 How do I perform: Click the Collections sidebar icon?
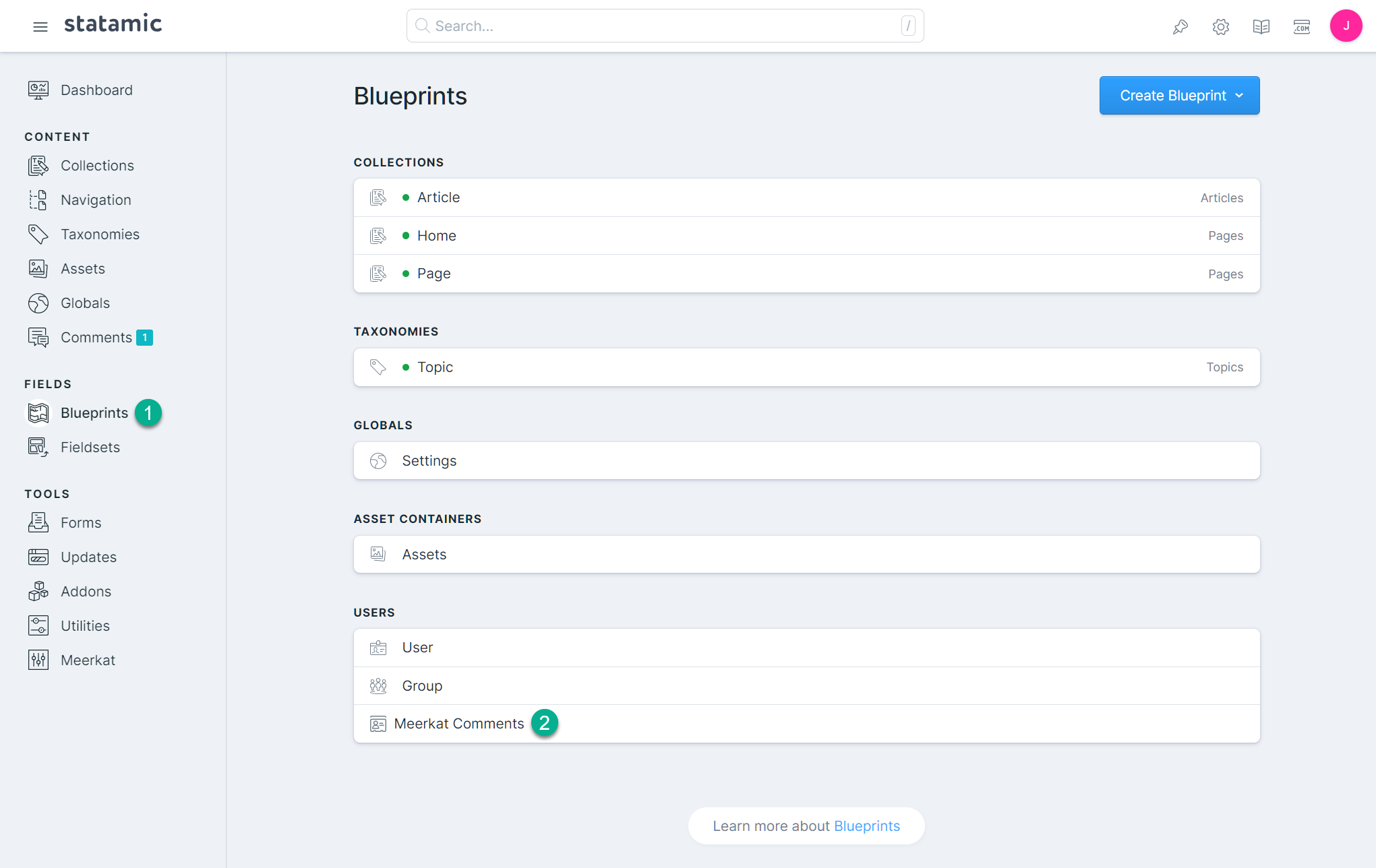(x=38, y=166)
